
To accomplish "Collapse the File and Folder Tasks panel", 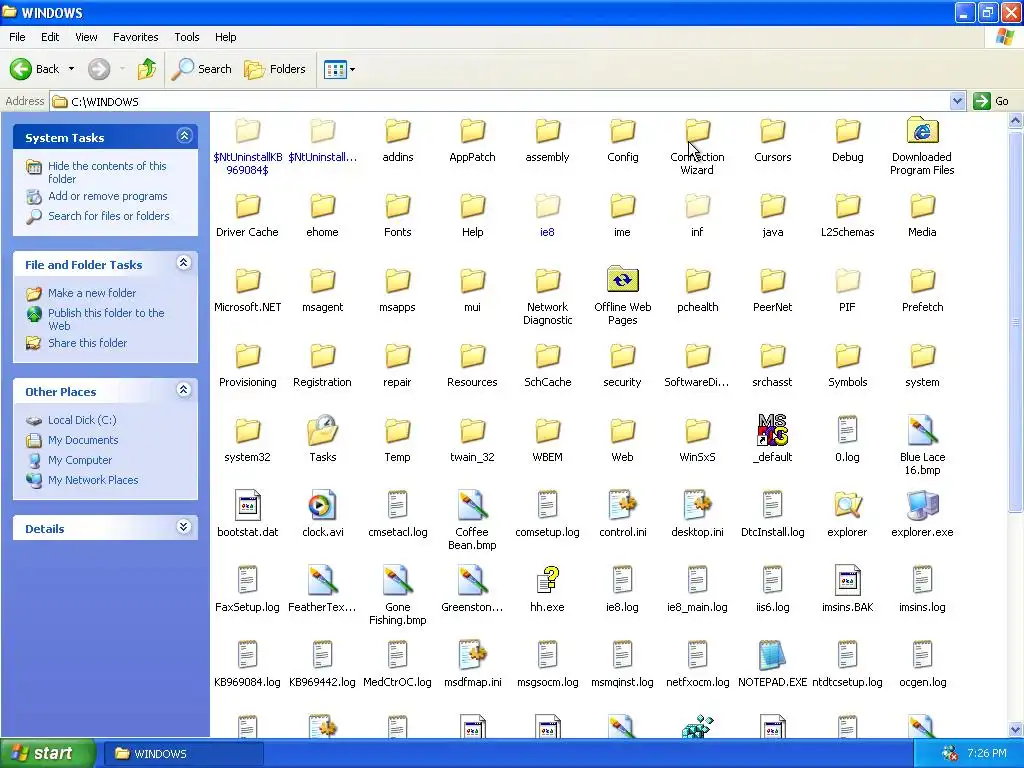I will 184,263.
